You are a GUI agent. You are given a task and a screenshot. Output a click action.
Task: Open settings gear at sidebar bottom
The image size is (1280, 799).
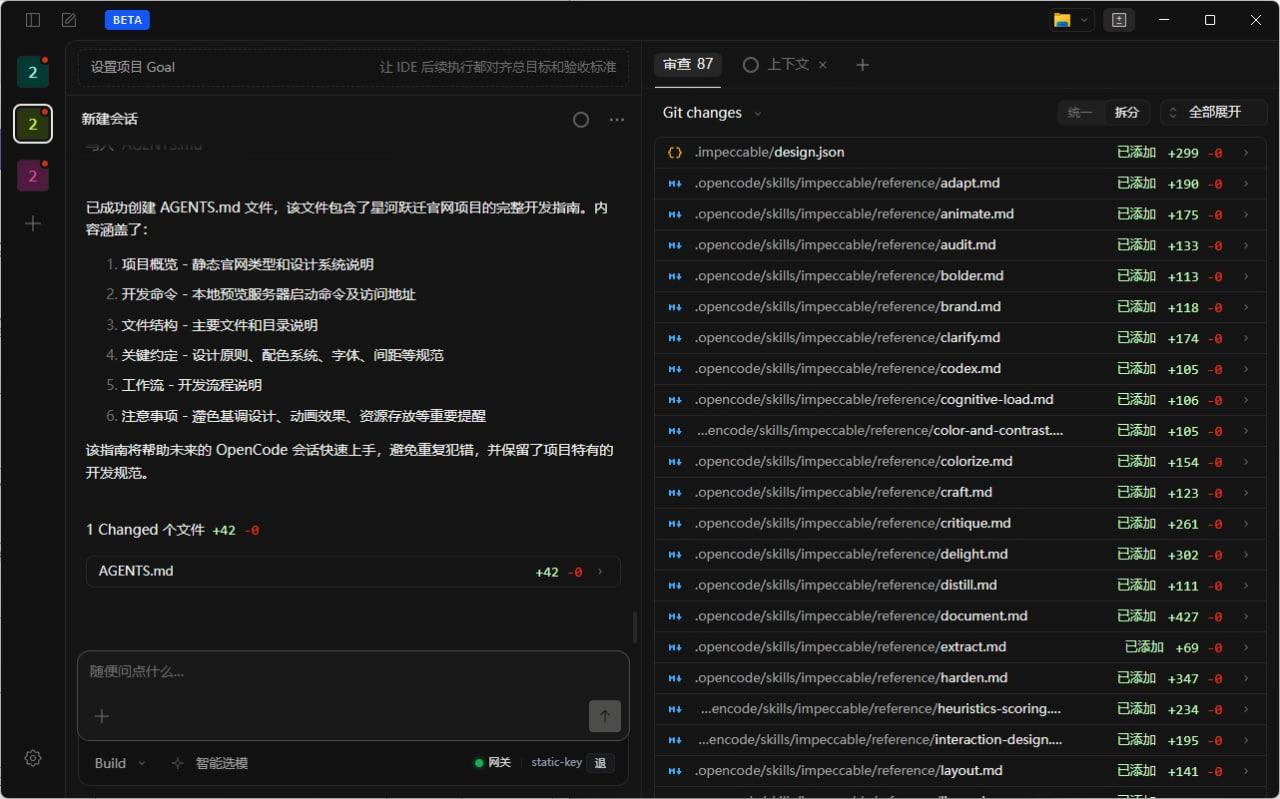pyautogui.click(x=33, y=758)
